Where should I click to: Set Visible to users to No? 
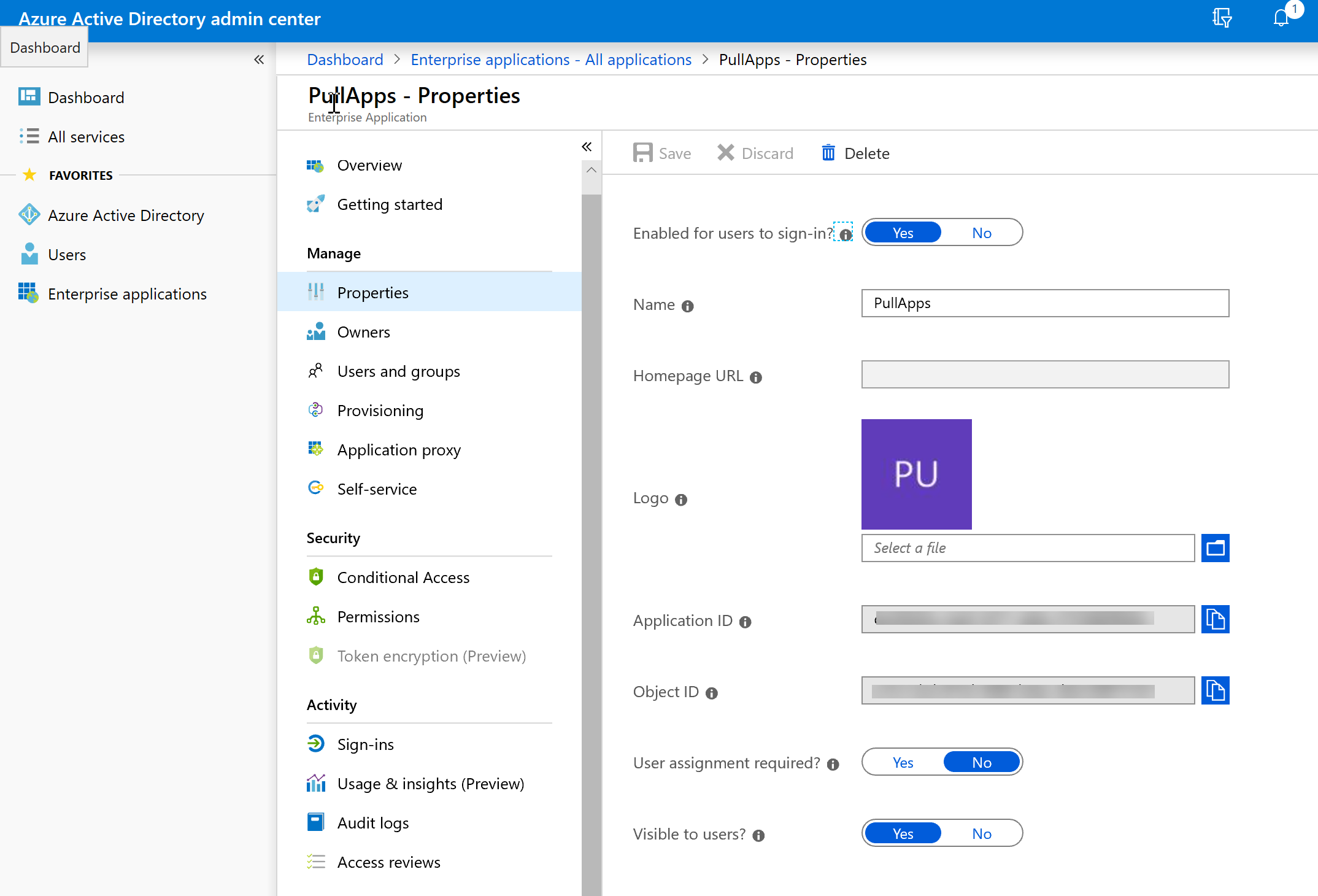pos(982,833)
